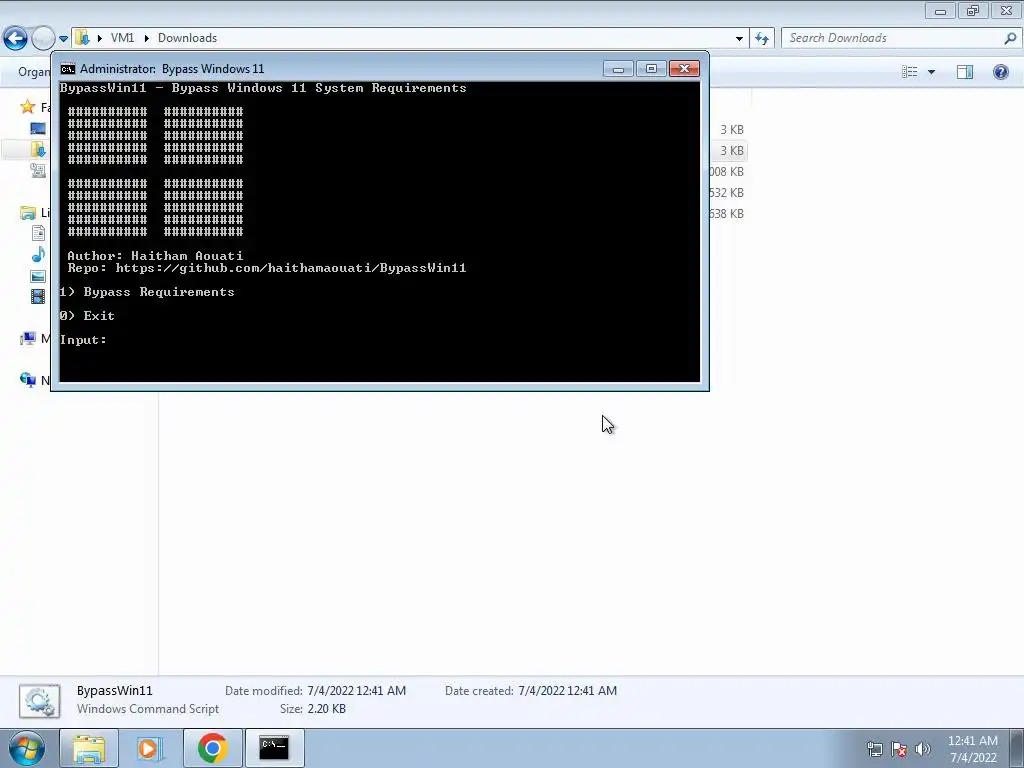This screenshot has height=768, width=1024.
Task: Focus the Search Downloads field
Action: (x=893, y=38)
